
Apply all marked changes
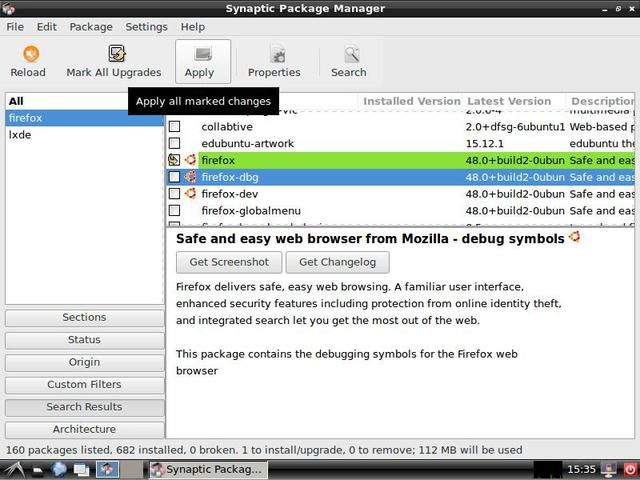point(203,62)
